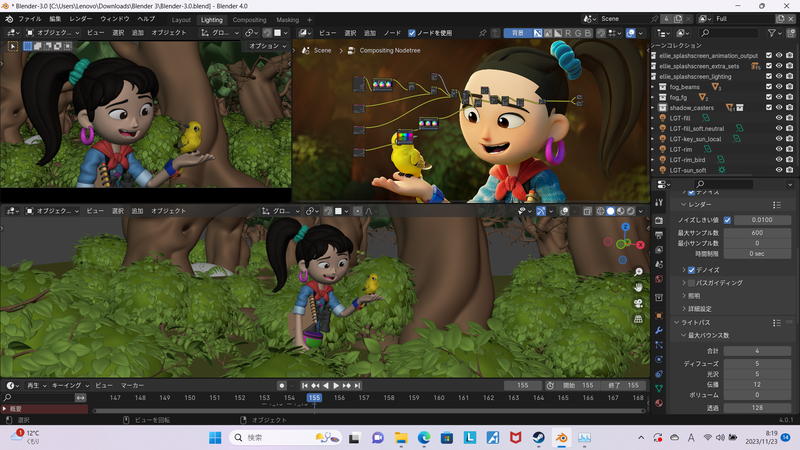This screenshot has width=800, height=450.
Task: Toggle the Use Nodes checkbox
Action: (x=412, y=33)
